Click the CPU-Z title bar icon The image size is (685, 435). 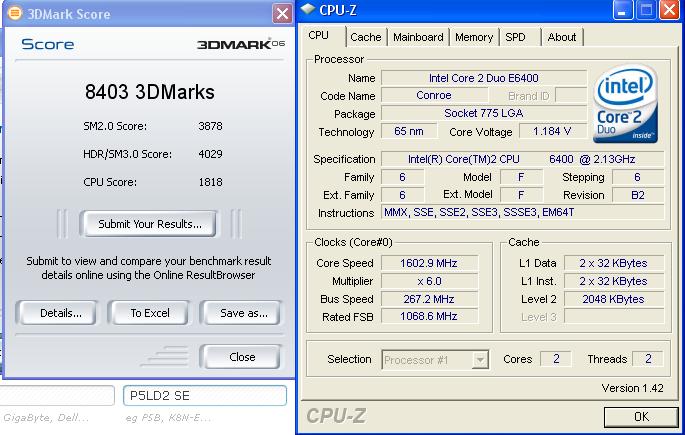coord(308,9)
